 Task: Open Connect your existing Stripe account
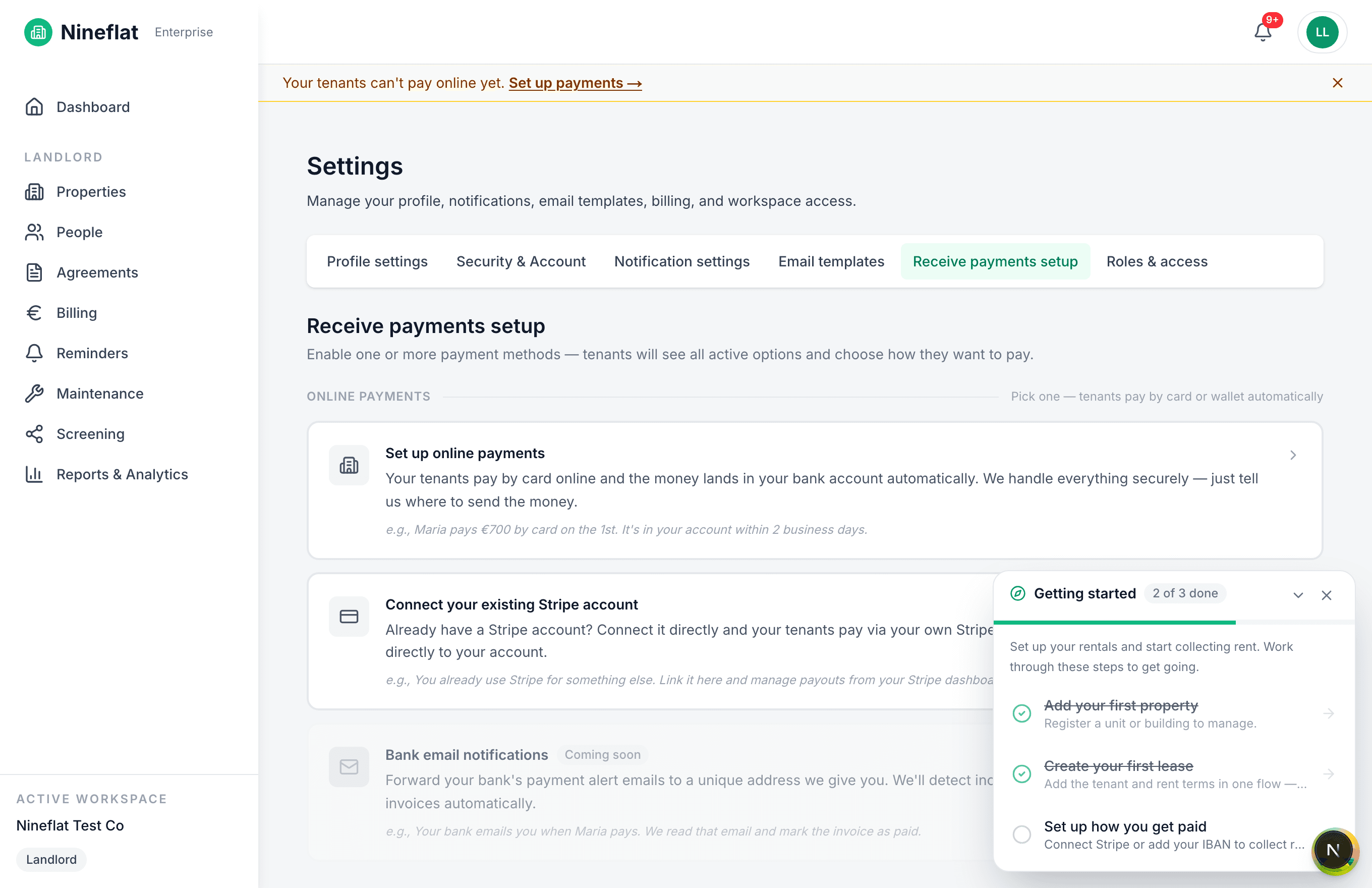(x=651, y=641)
